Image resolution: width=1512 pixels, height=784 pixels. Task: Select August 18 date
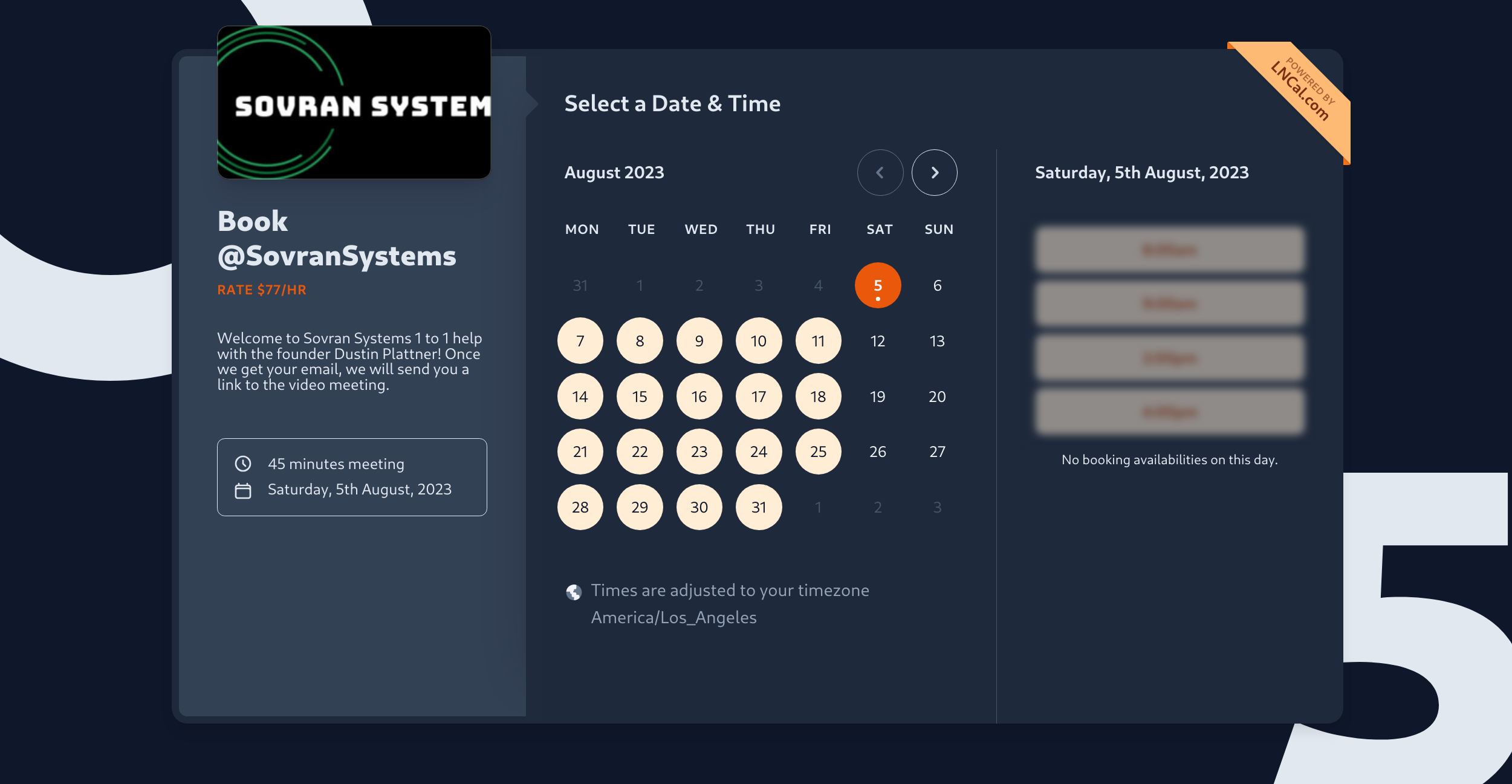pyautogui.click(x=819, y=397)
